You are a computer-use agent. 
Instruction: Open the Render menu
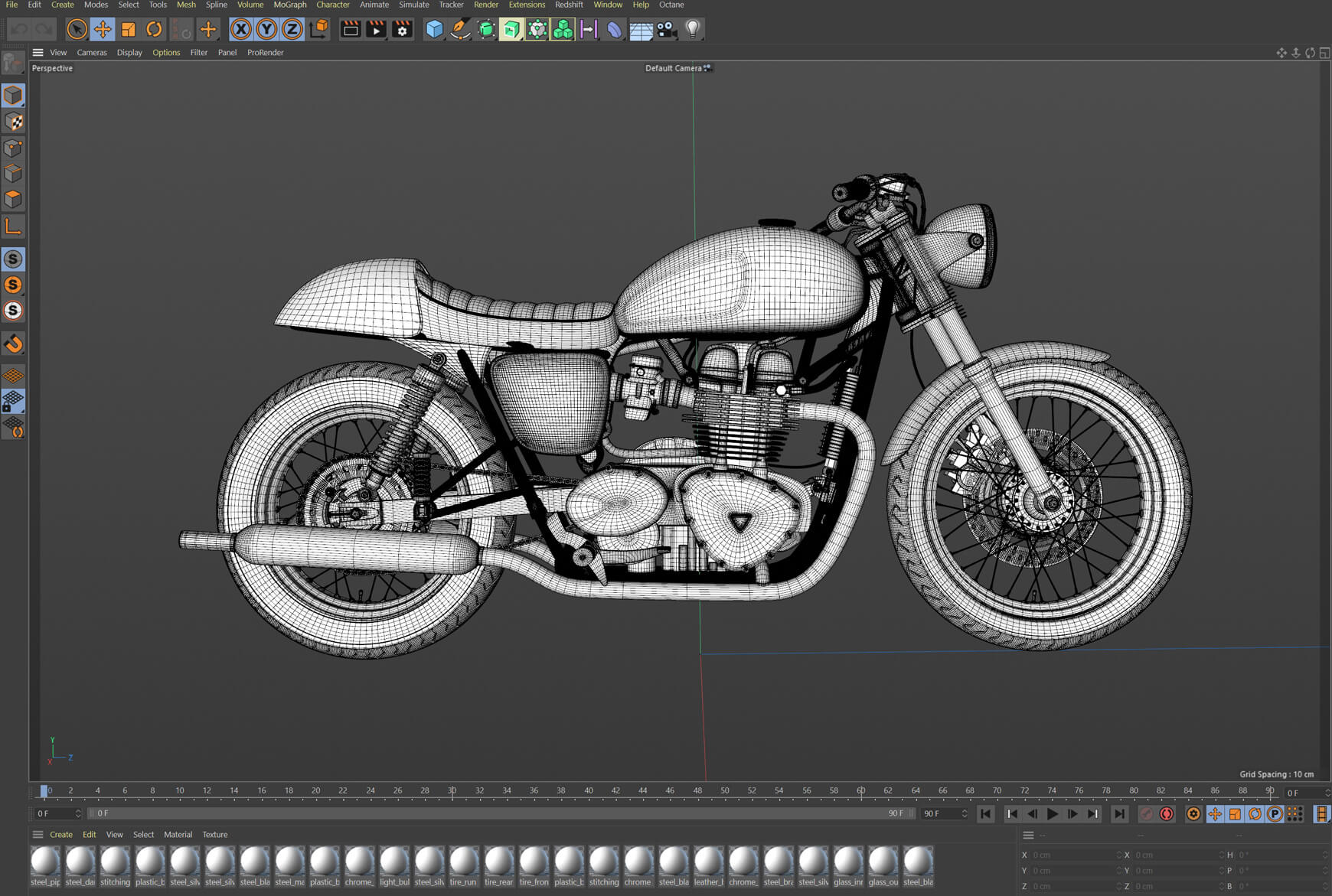coord(486,5)
